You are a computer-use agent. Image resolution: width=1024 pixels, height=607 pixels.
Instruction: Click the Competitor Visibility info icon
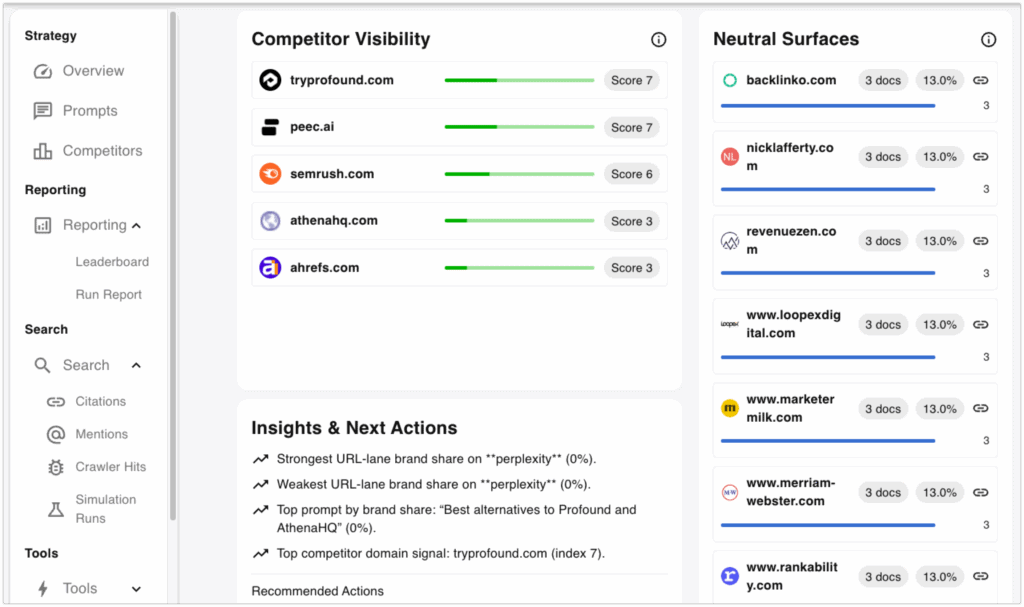point(658,40)
